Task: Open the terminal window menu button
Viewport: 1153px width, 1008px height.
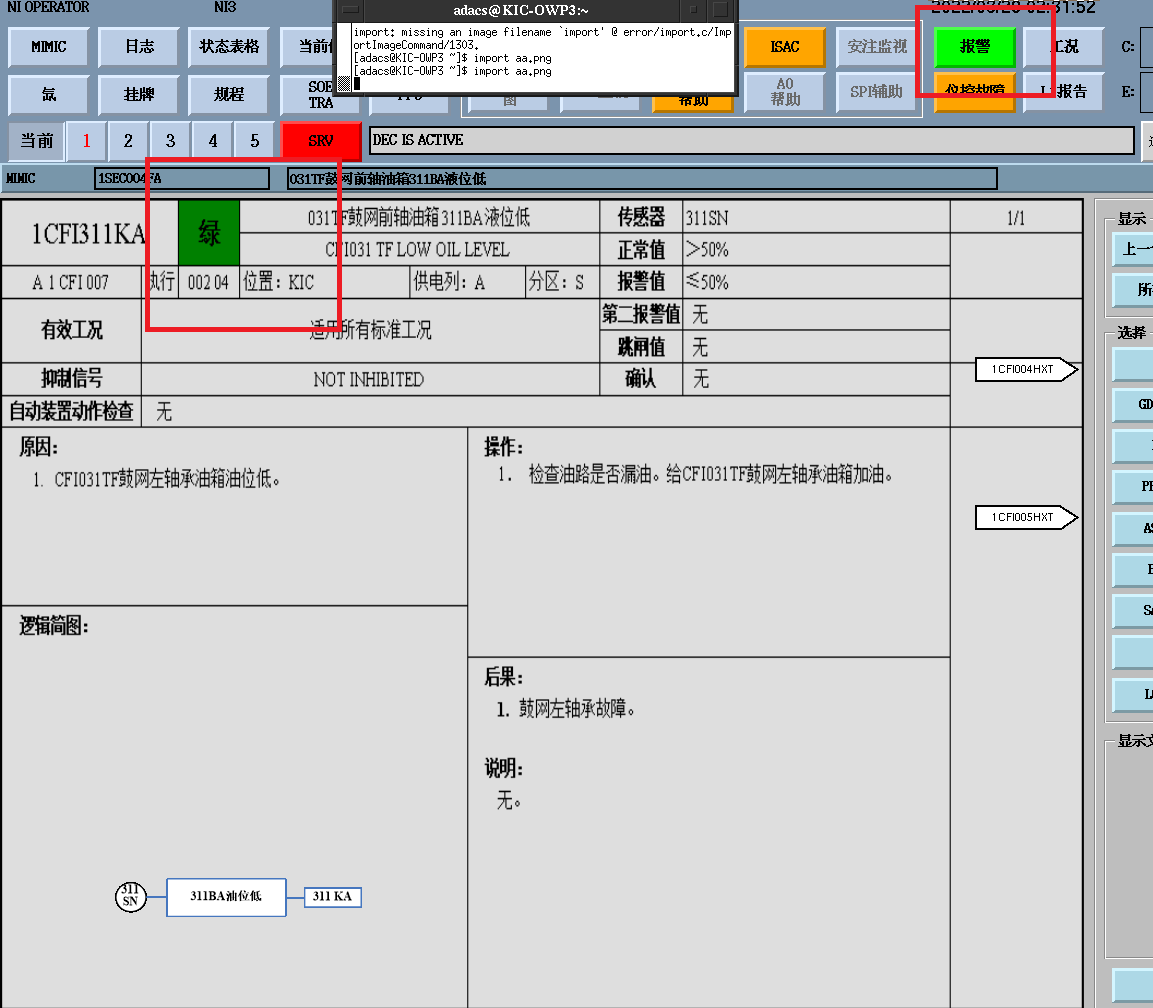Action: [x=348, y=9]
